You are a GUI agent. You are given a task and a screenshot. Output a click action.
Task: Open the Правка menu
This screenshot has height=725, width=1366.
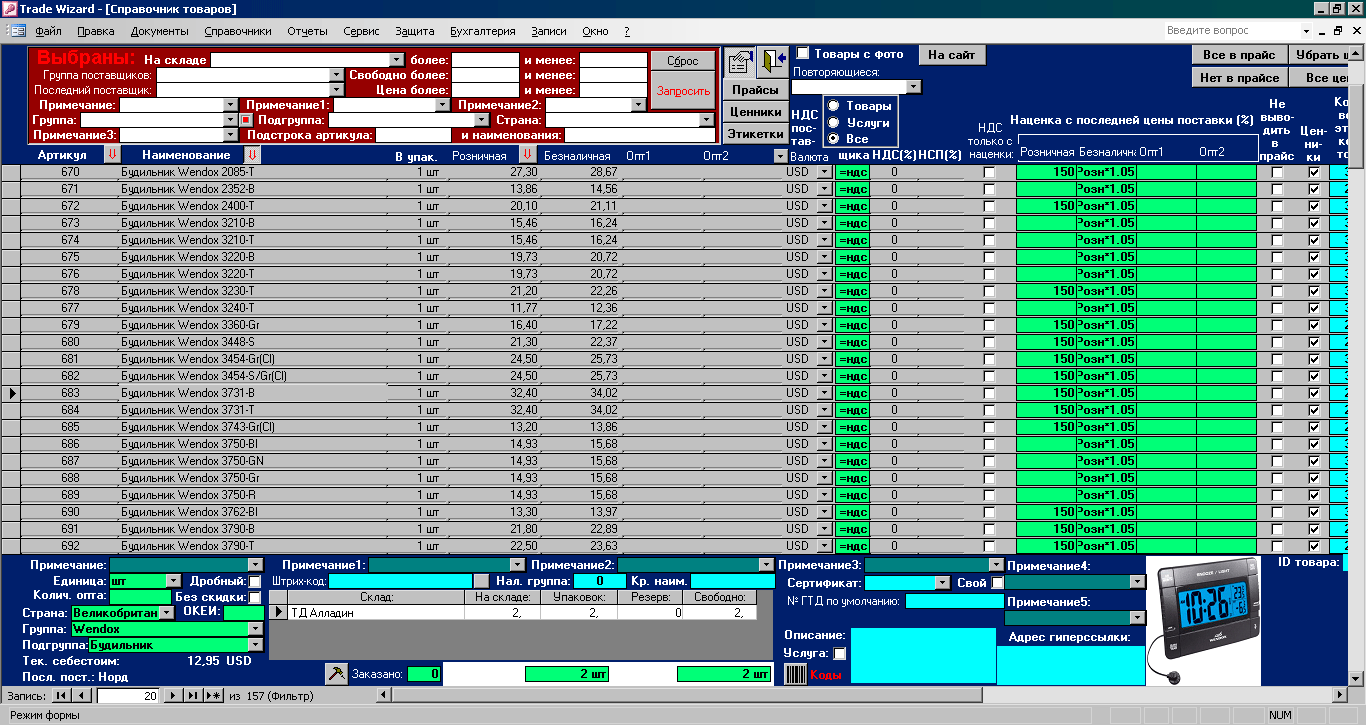point(96,31)
